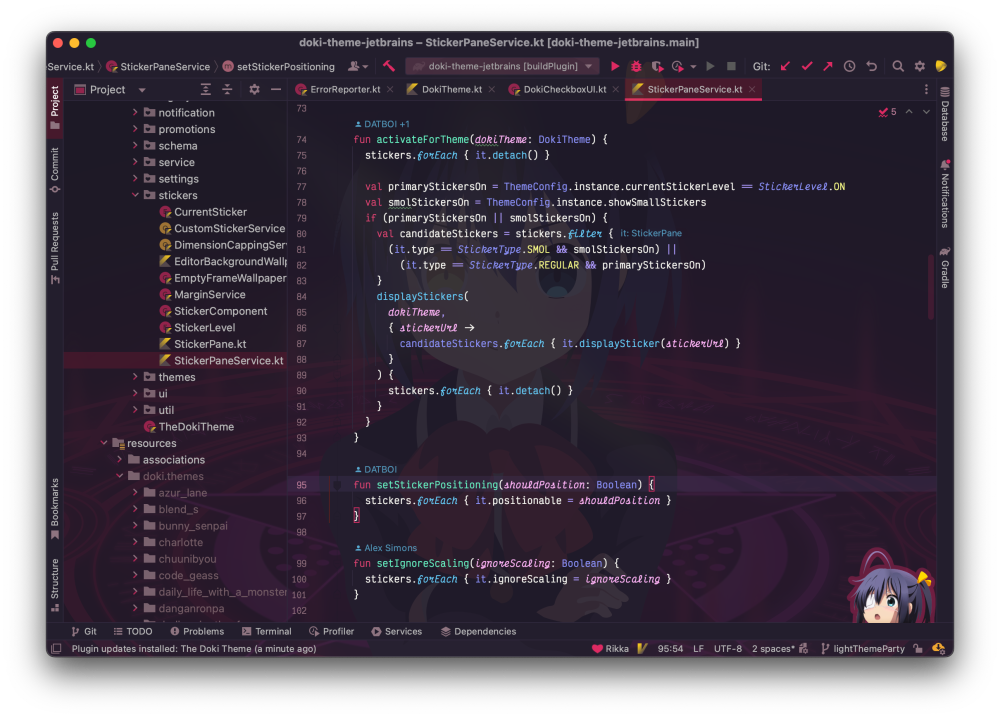Click UTF-8 encoding selector
This screenshot has height=718, width=1000.
728,648
